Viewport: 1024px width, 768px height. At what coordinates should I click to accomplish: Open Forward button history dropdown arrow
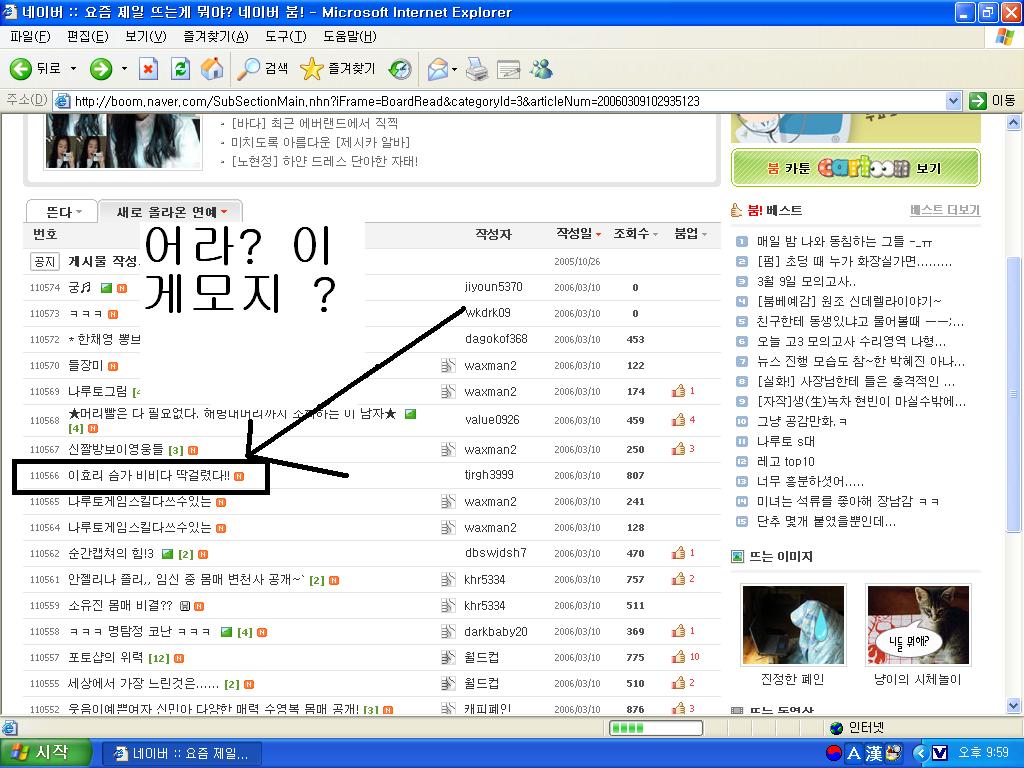[124, 69]
